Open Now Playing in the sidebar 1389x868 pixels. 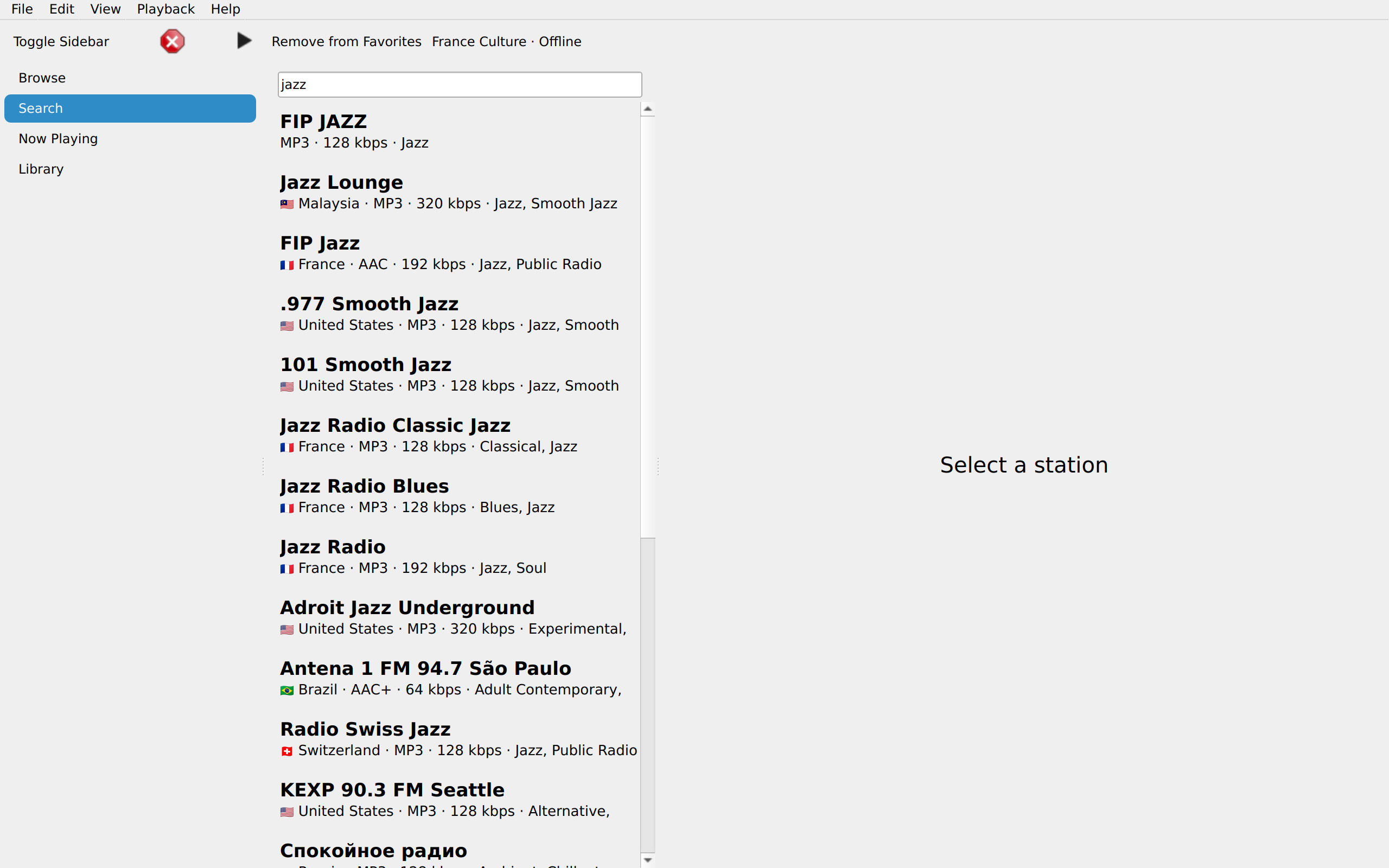[x=130, y=139]
